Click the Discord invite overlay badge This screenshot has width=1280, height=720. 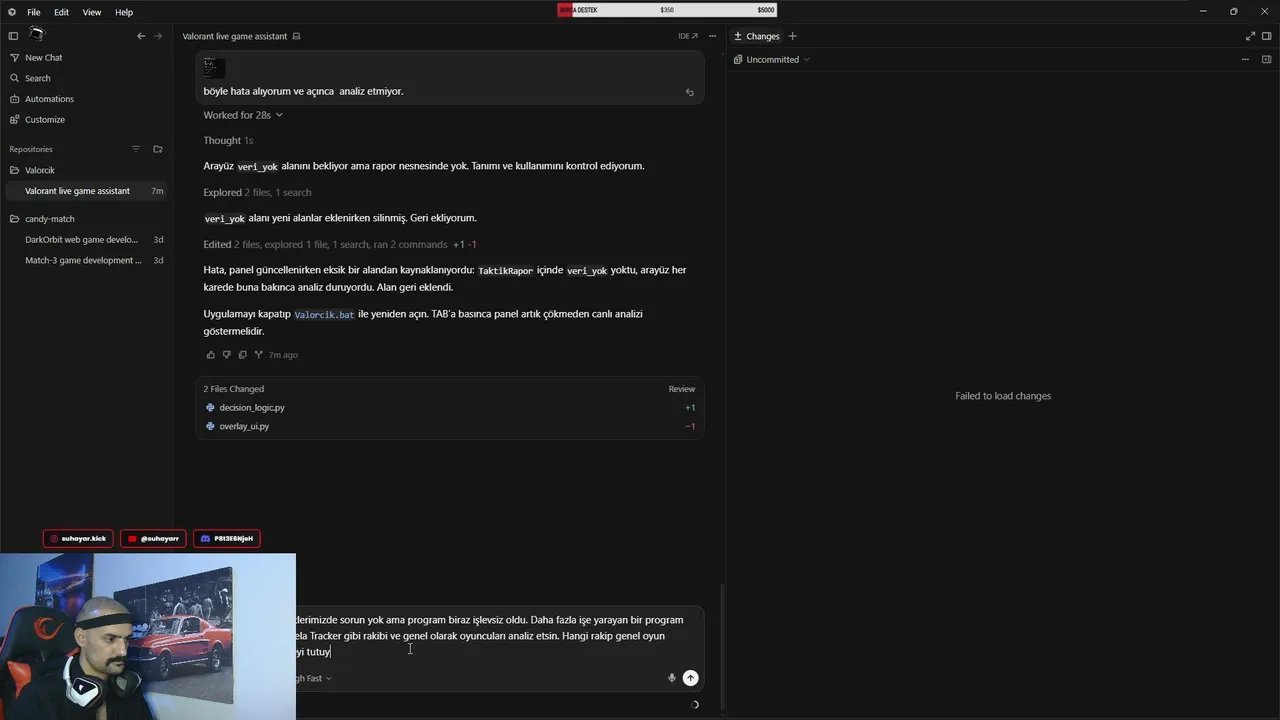pyautogui.click(x=227, y=539)
